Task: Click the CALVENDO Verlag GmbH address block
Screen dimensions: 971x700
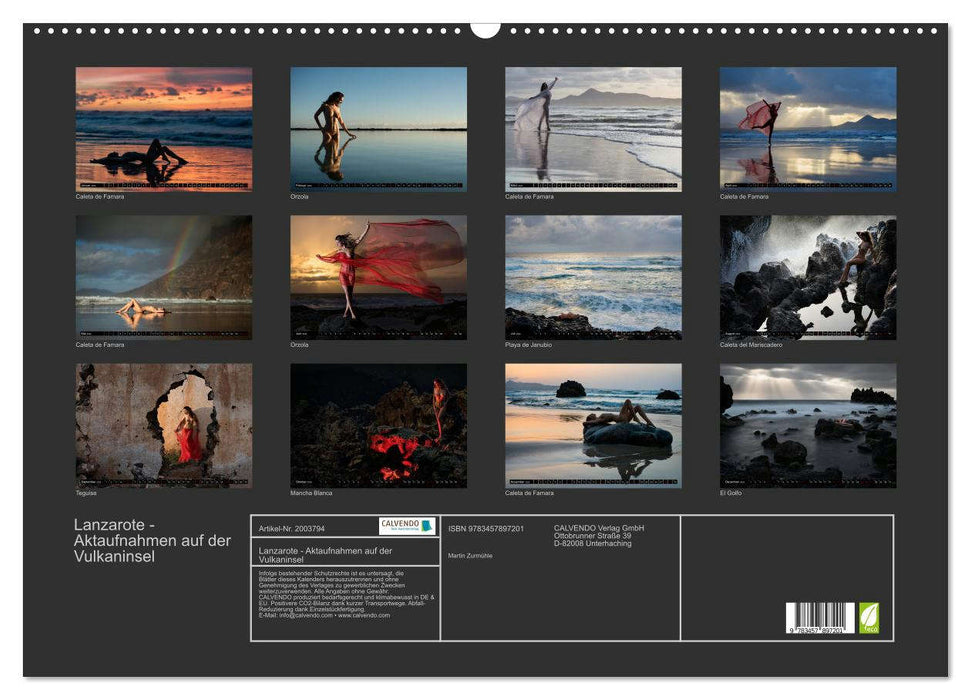Action: (x=599, y=535)
